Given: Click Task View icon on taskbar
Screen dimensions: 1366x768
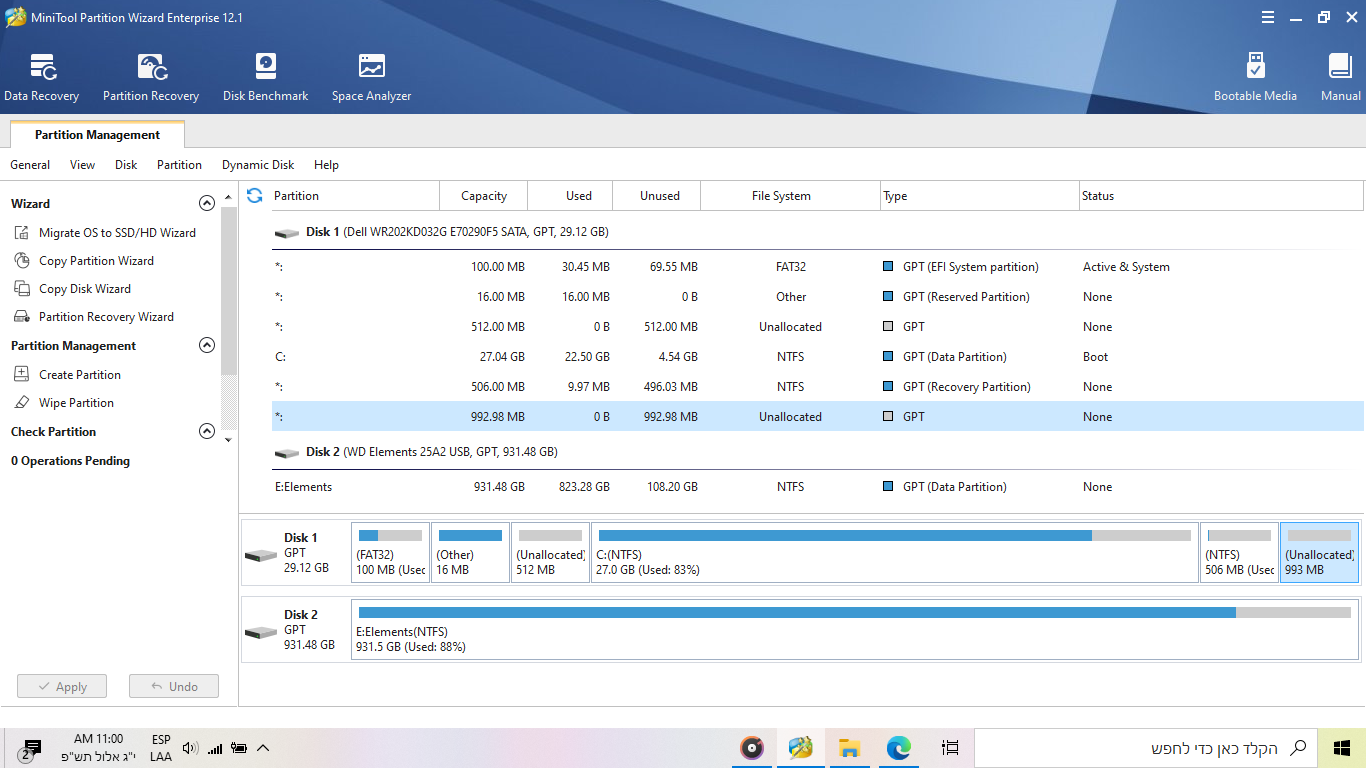Looking at the screenshot, I should click(x=951, y=747).
